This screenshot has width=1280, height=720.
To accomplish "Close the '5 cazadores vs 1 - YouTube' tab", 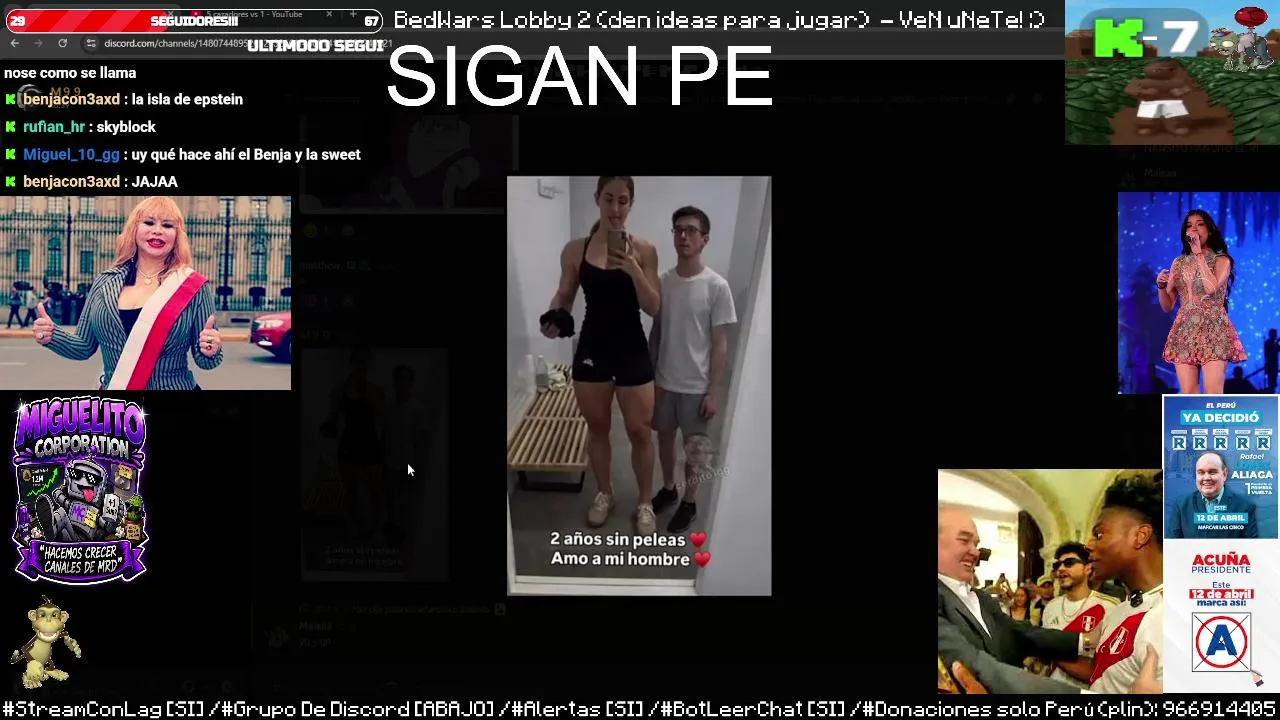I will 329,14.
